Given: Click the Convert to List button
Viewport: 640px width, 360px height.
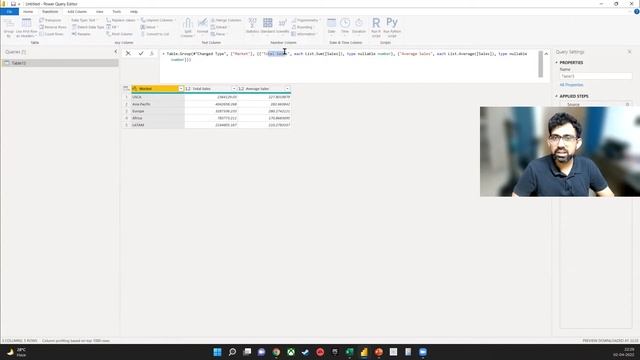Looking at the screenshot, I should 155,34.
